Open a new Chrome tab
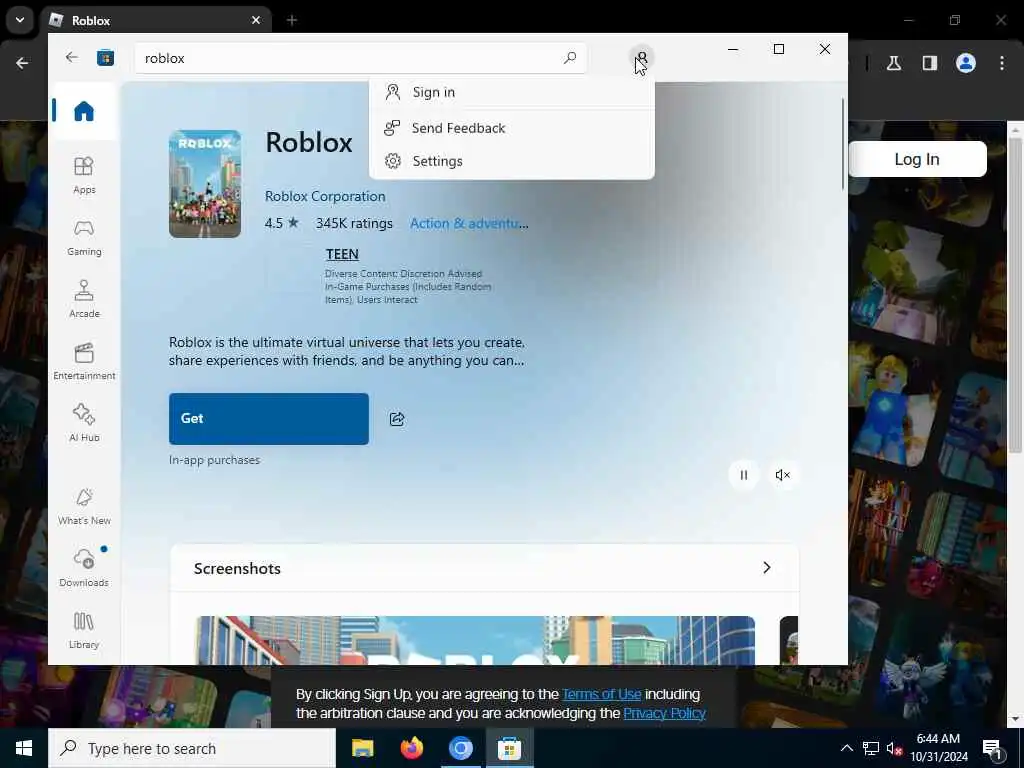 [x=292, y=20]
